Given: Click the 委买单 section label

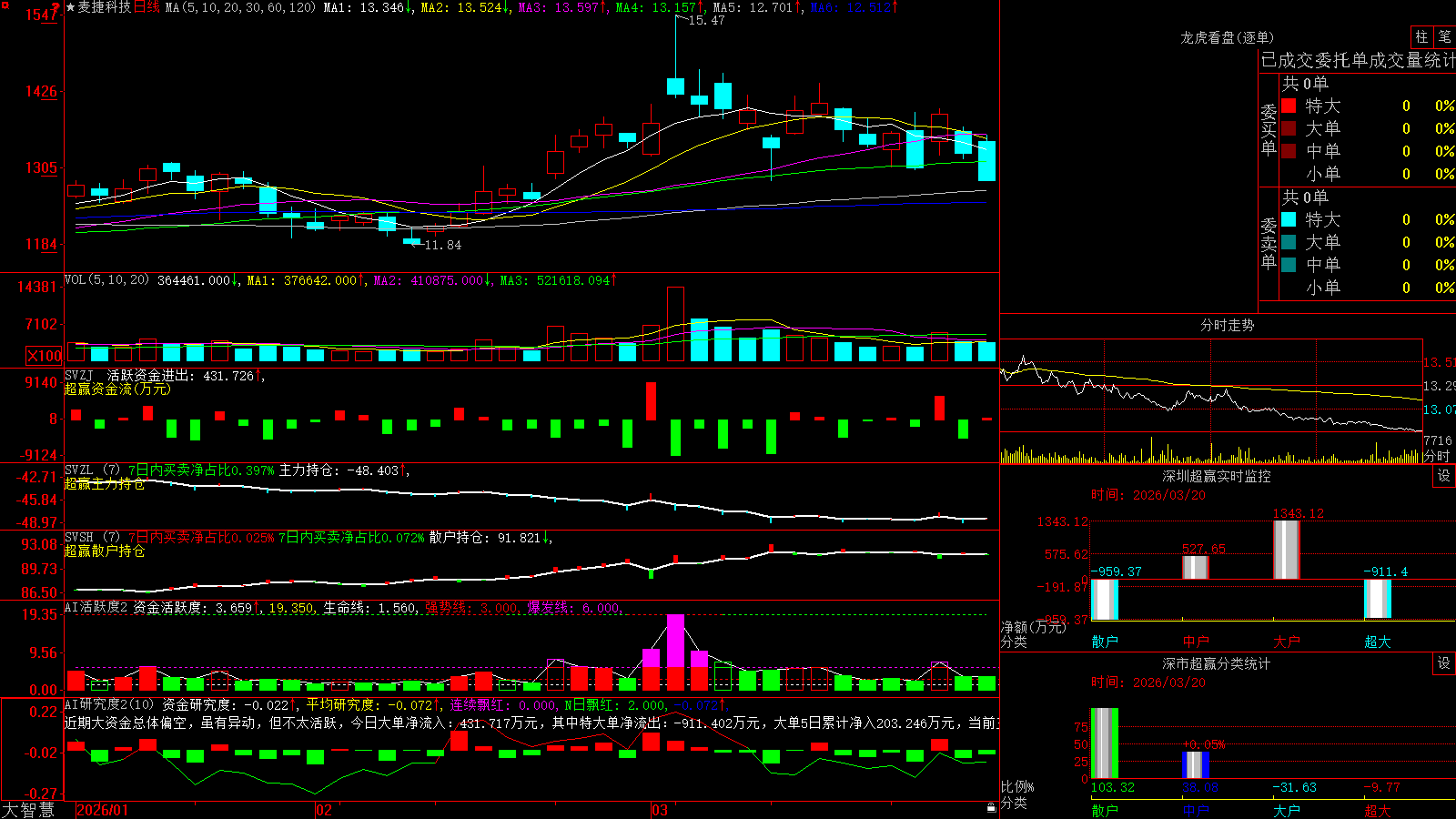Looking at the screenshot, I should (1269, 130).
